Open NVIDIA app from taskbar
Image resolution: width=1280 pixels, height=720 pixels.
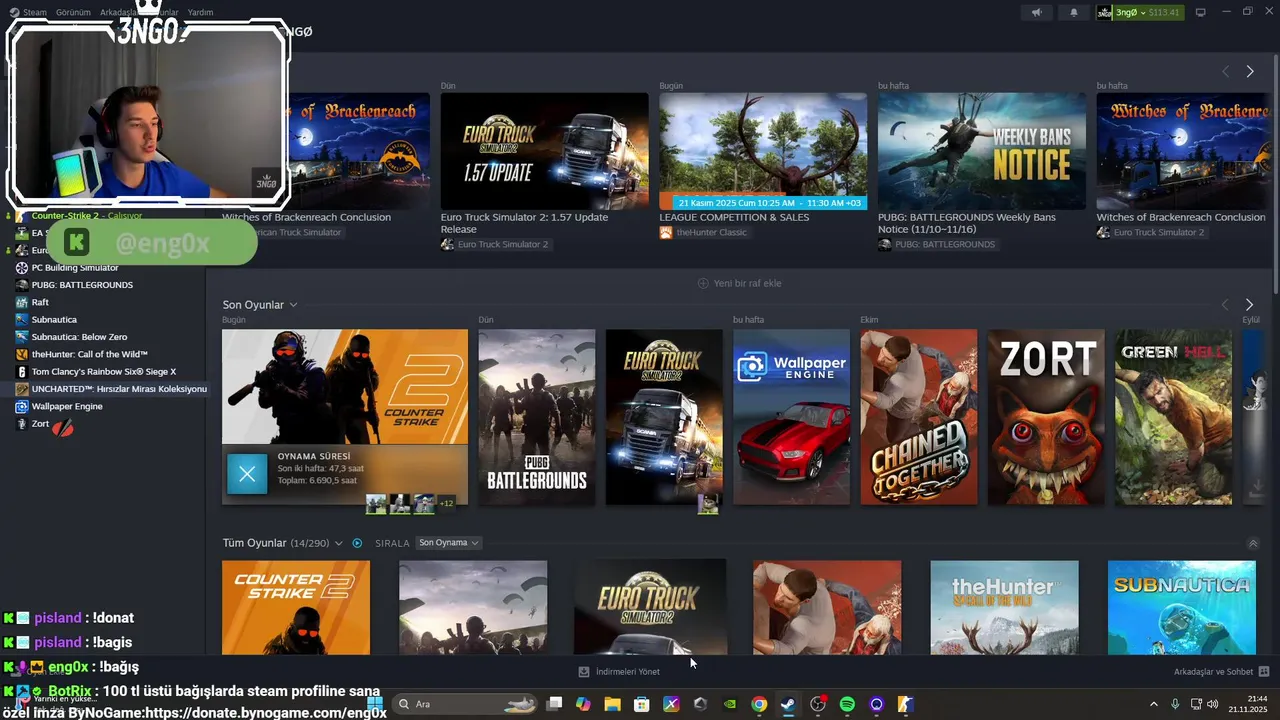[x=730, y=704]
